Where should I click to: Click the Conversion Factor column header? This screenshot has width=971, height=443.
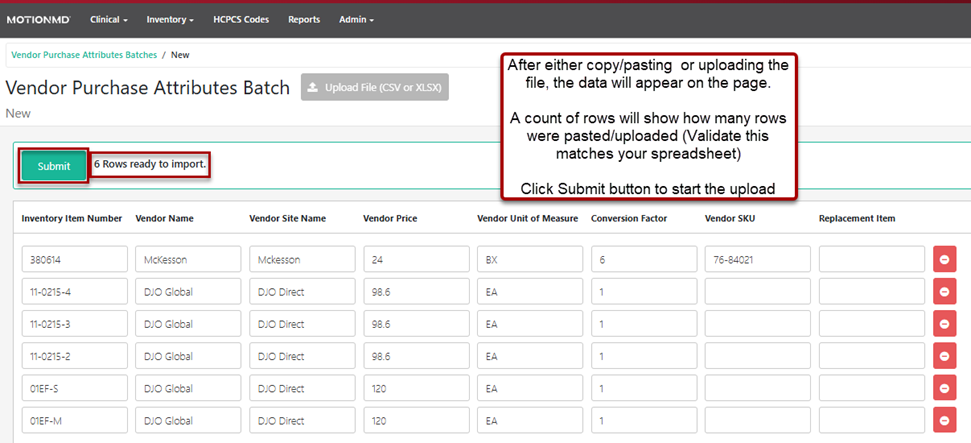(629, 219)
